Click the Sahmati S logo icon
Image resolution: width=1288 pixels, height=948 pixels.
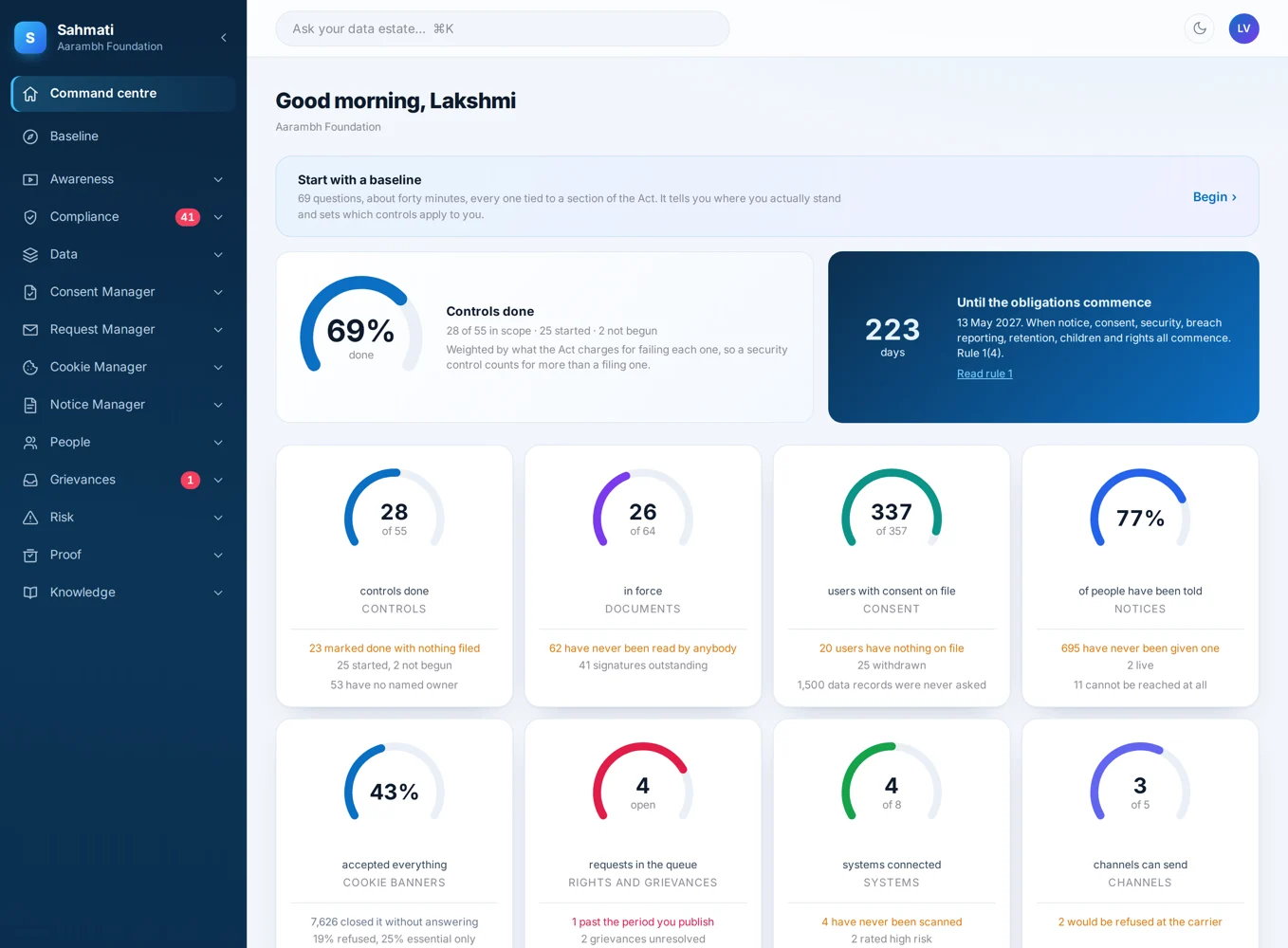[30, 38]
